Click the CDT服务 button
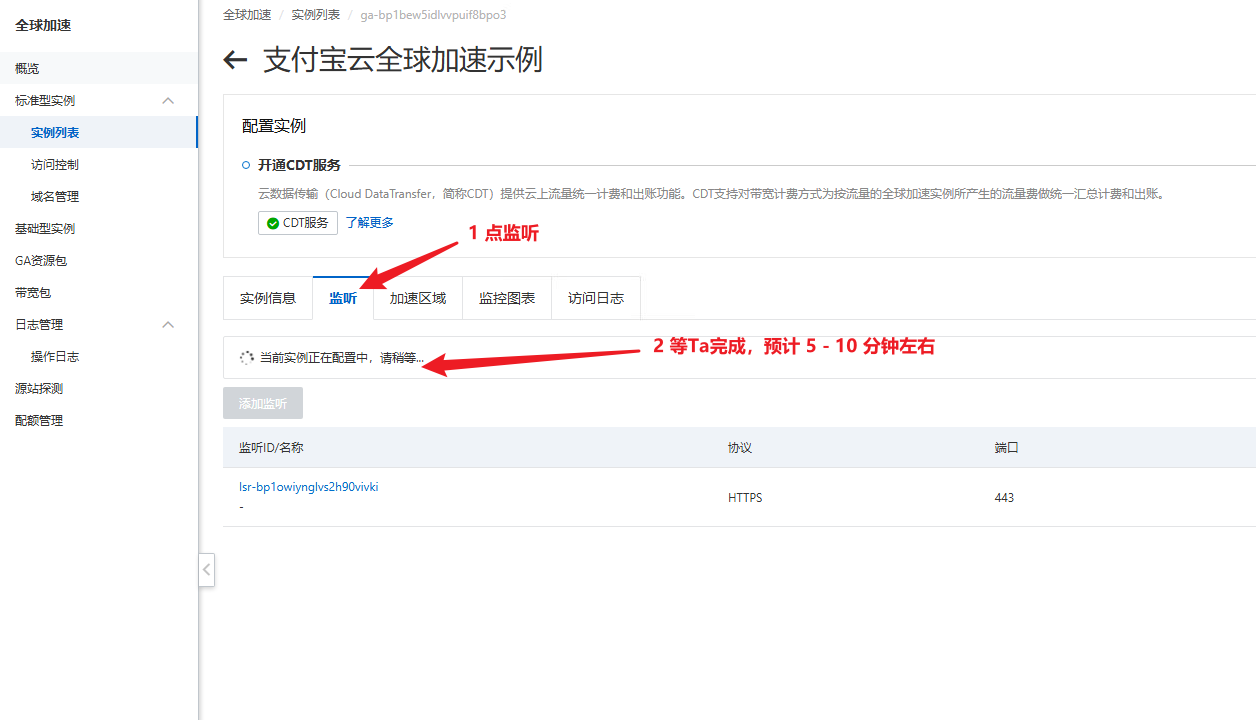 [298, 223]
